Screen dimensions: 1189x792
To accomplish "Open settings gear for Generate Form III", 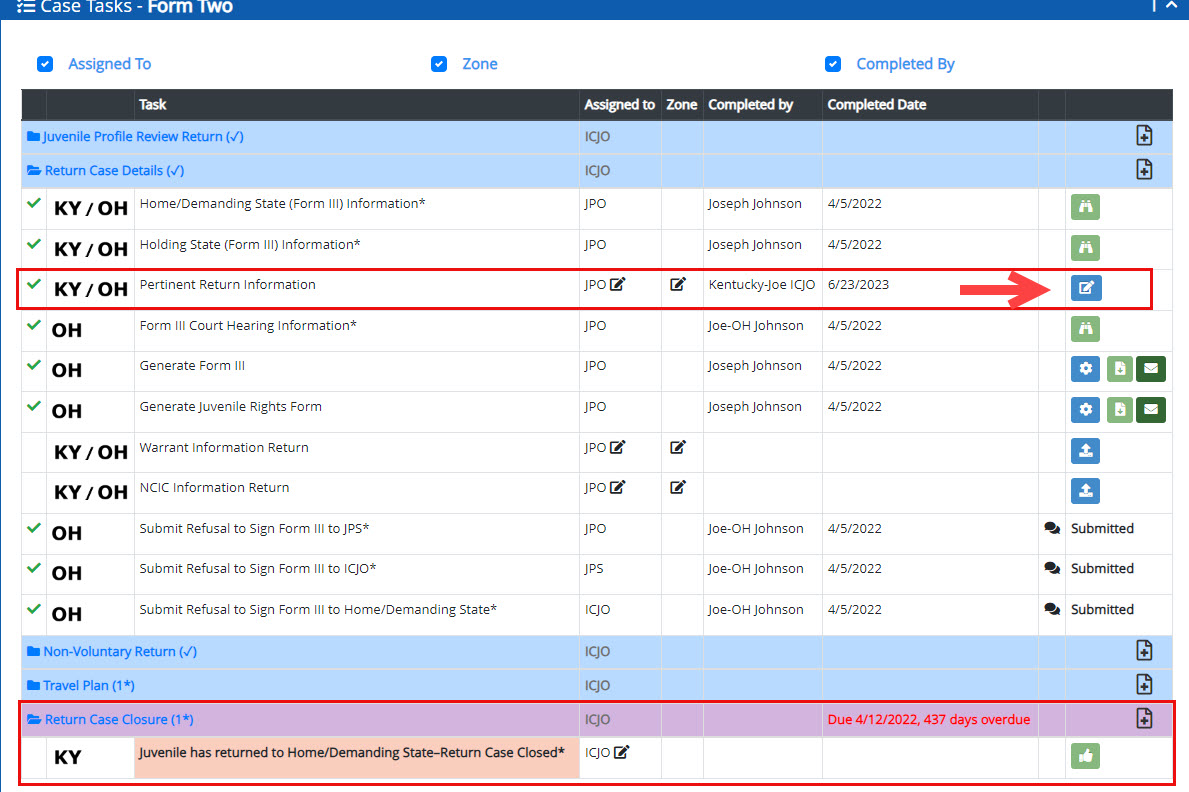I will pyautogui.click(x=1085, y=369).
